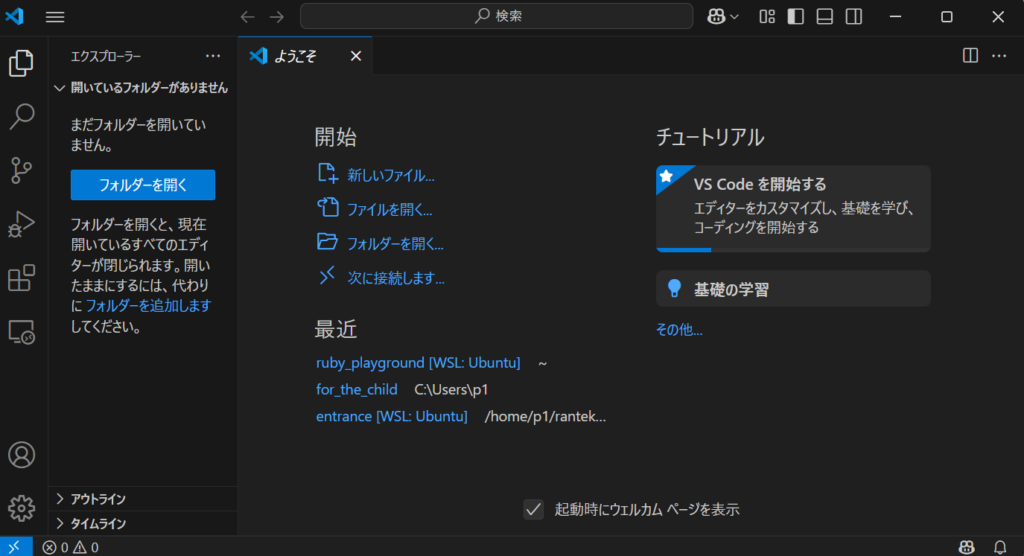Open the Copilot icon in title bar

pos(716,17)
